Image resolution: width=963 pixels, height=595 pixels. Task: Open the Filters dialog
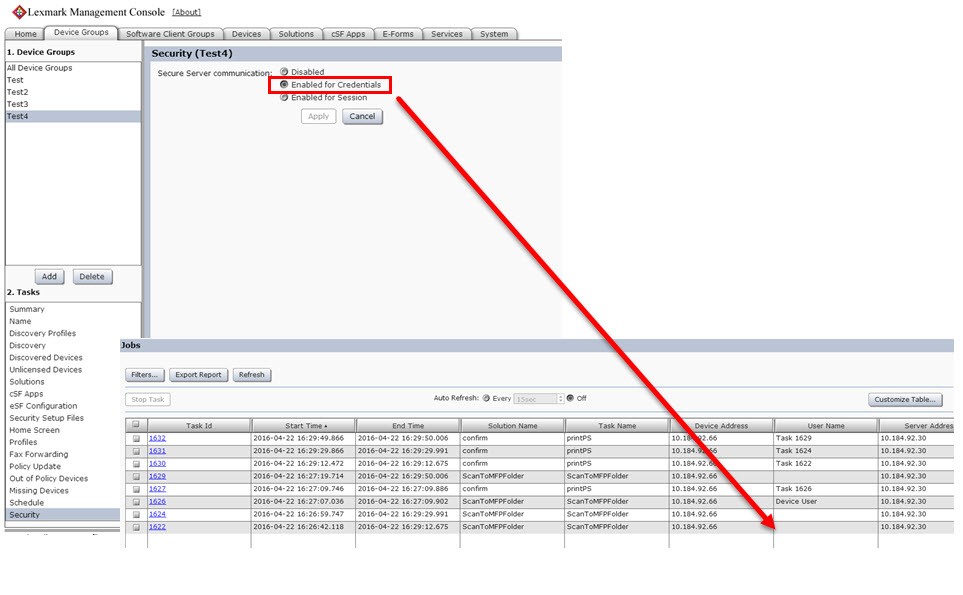tap(145, 375)
